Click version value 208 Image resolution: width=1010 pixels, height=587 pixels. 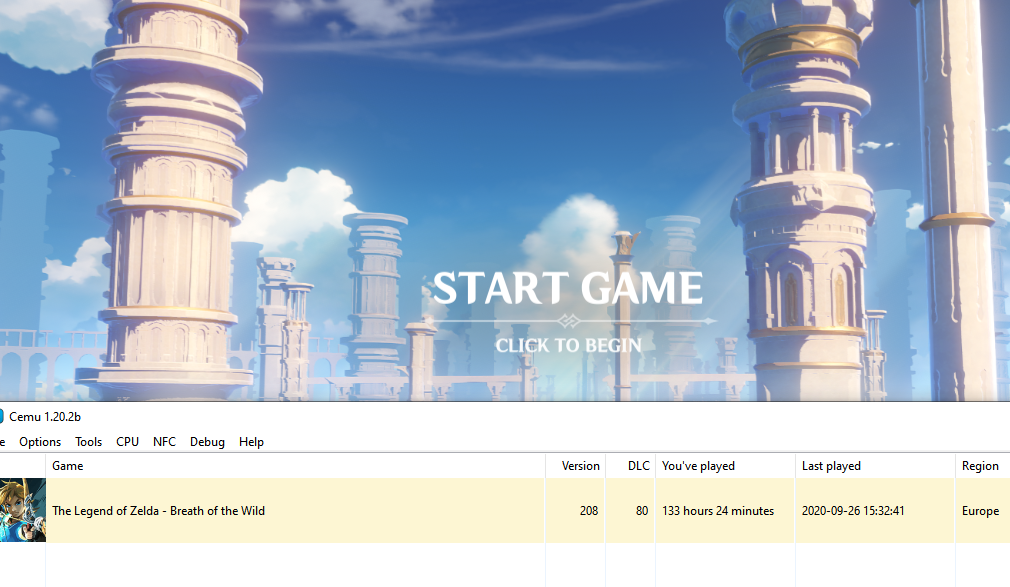(589, 510)
